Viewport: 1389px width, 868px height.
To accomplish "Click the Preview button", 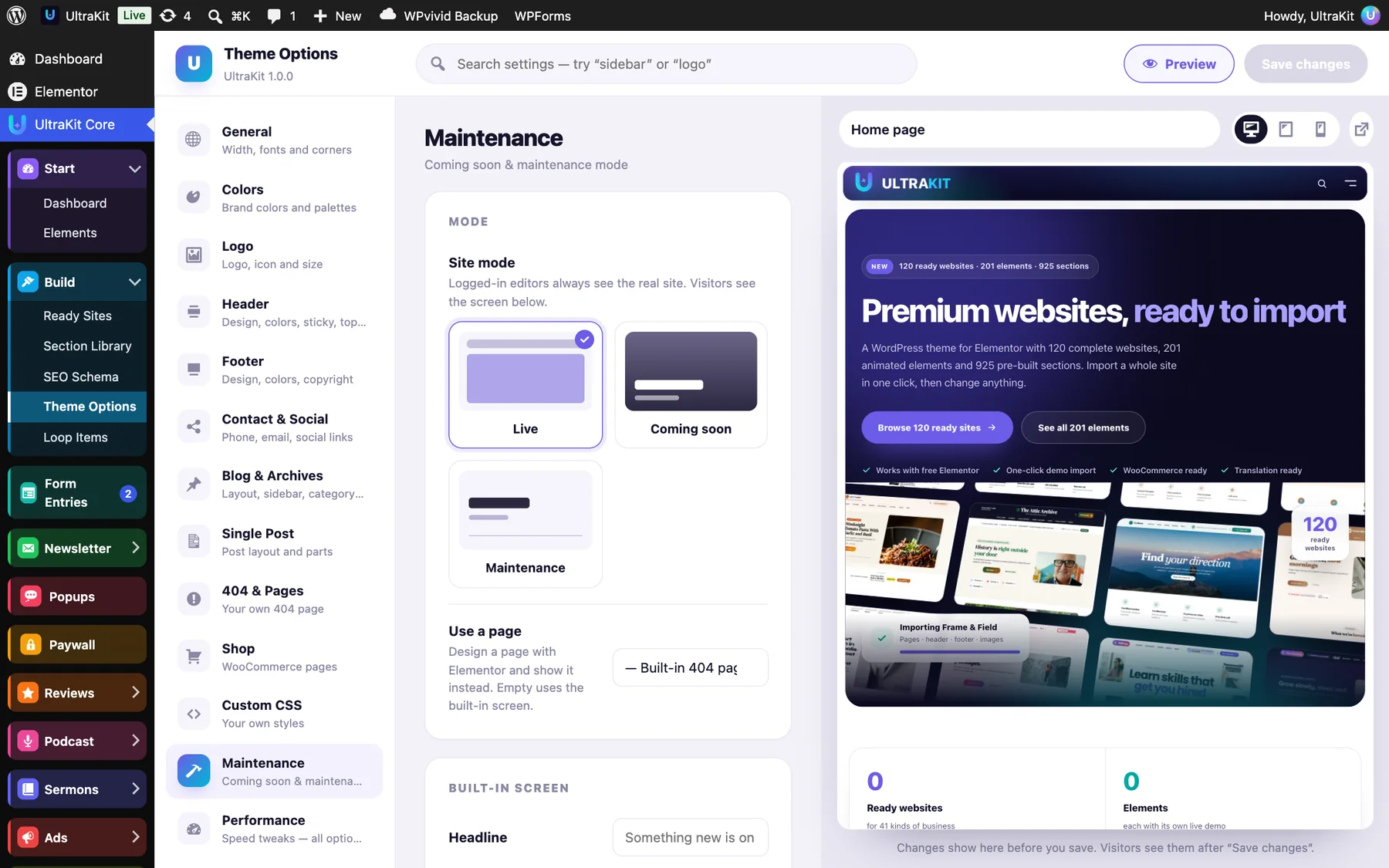I will point(1178,64).
